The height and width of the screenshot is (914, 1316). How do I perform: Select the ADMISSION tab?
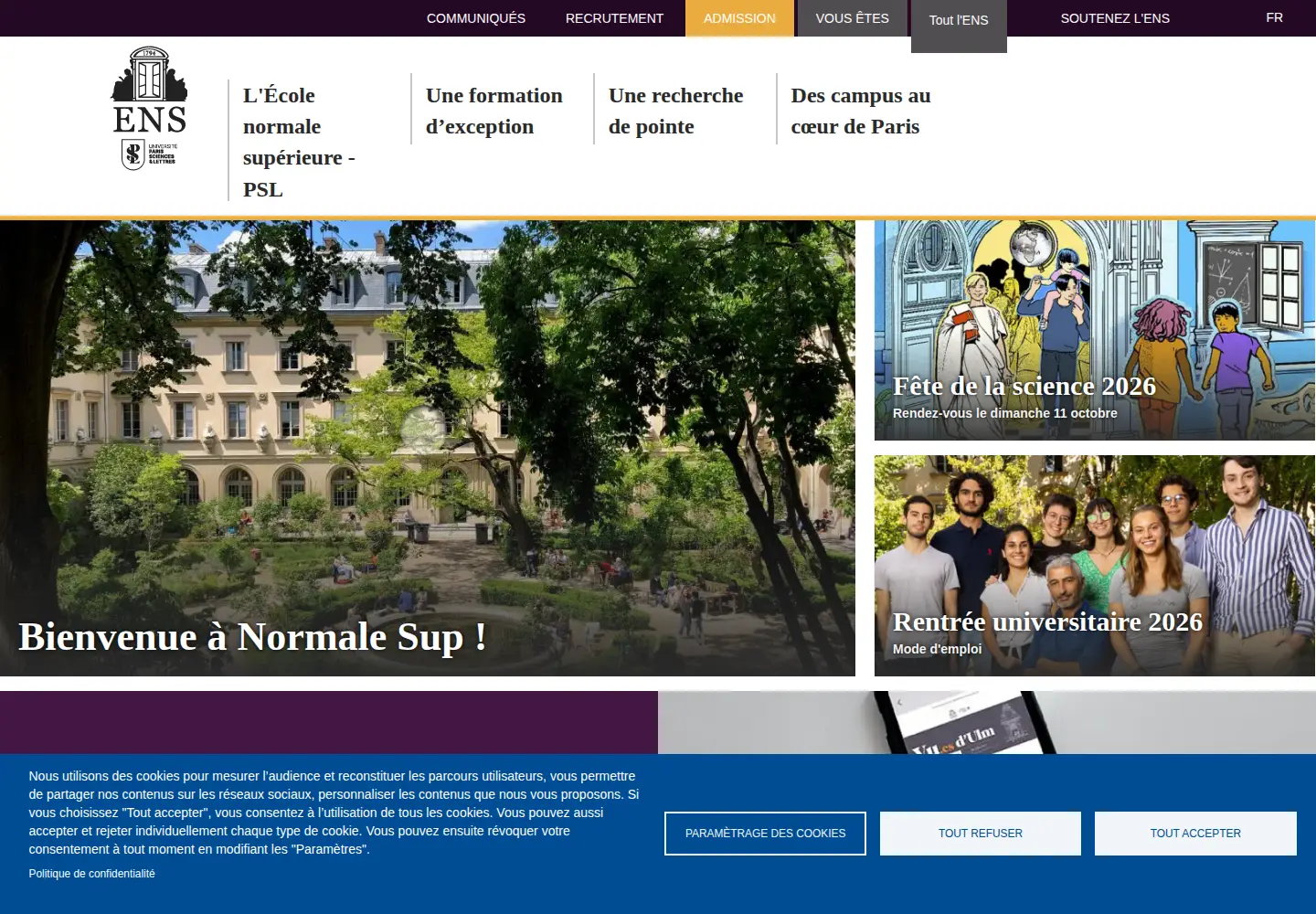coord(739,18)
